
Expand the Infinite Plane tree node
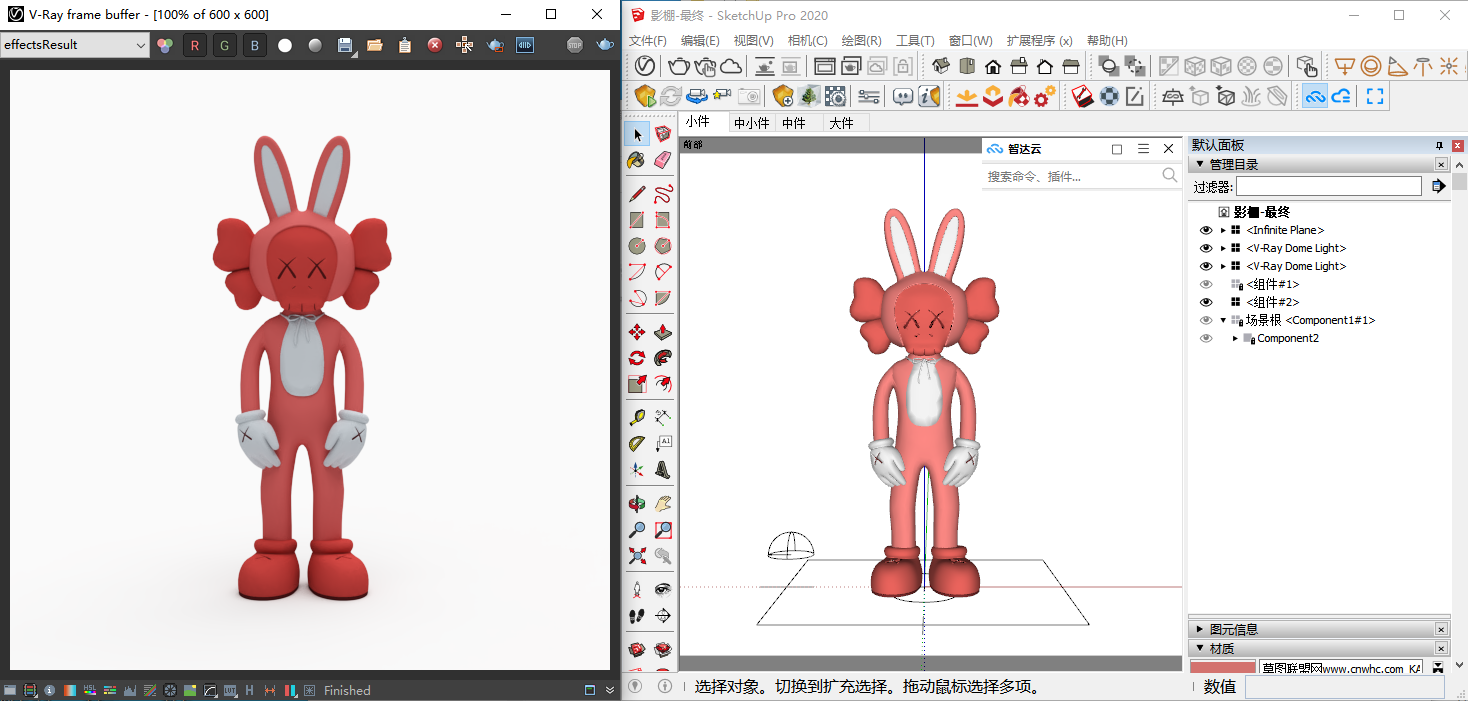click(1223, 230)
